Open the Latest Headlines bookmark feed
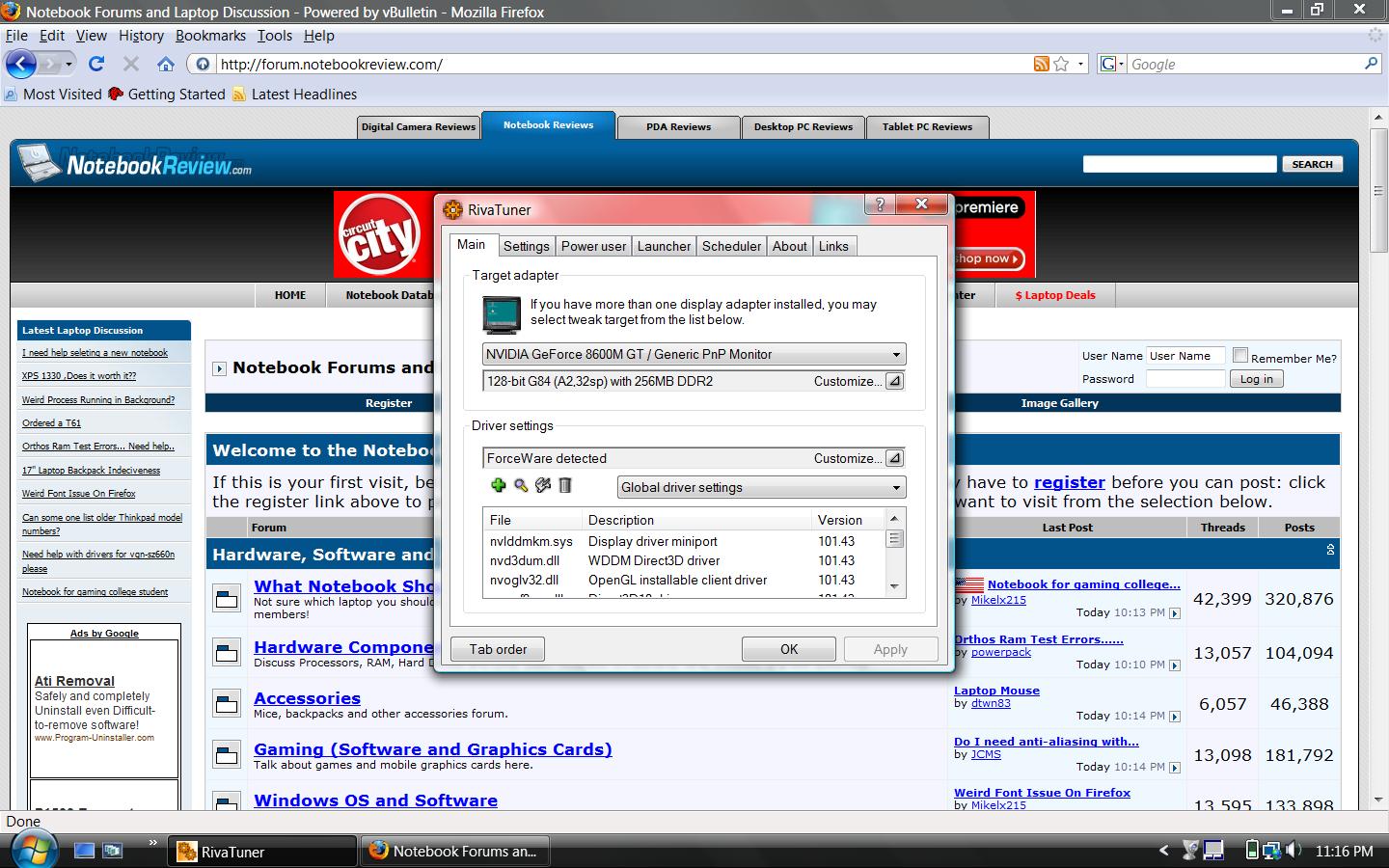Screen dimensions: 1389x868 pyautogui.click(x=295, y=94)
